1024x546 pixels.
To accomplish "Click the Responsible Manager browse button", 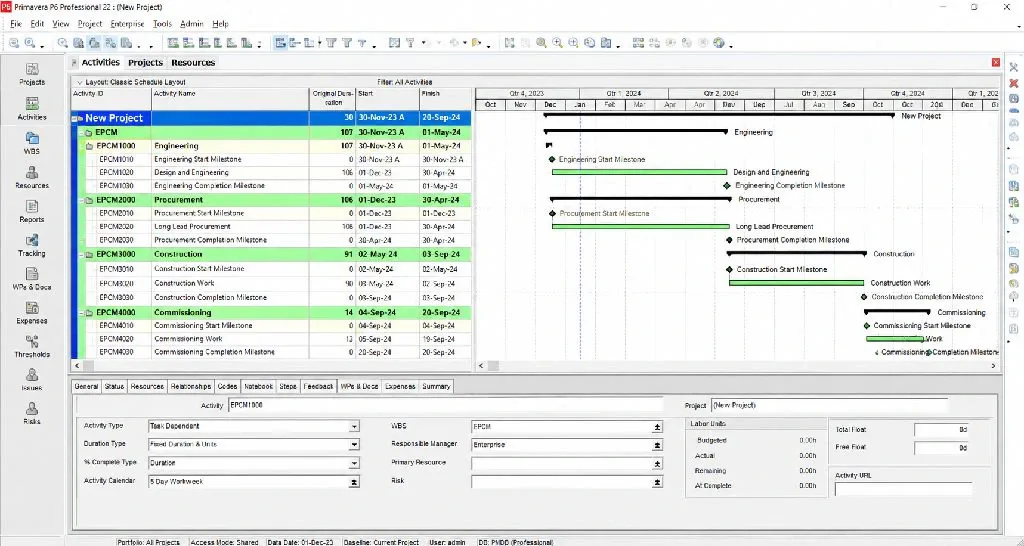I will [x=657, y=445].
